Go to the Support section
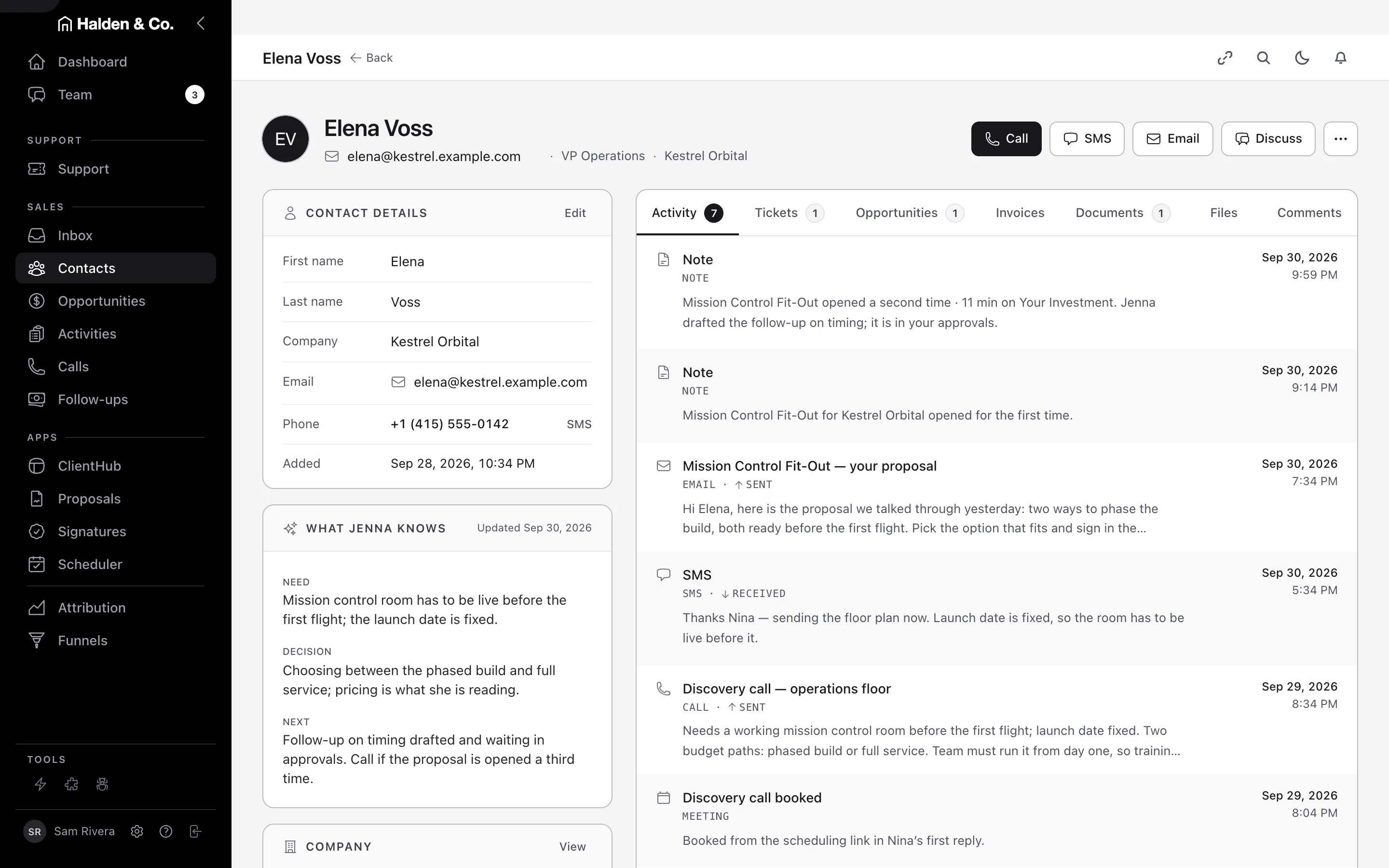 coord(115,169)
